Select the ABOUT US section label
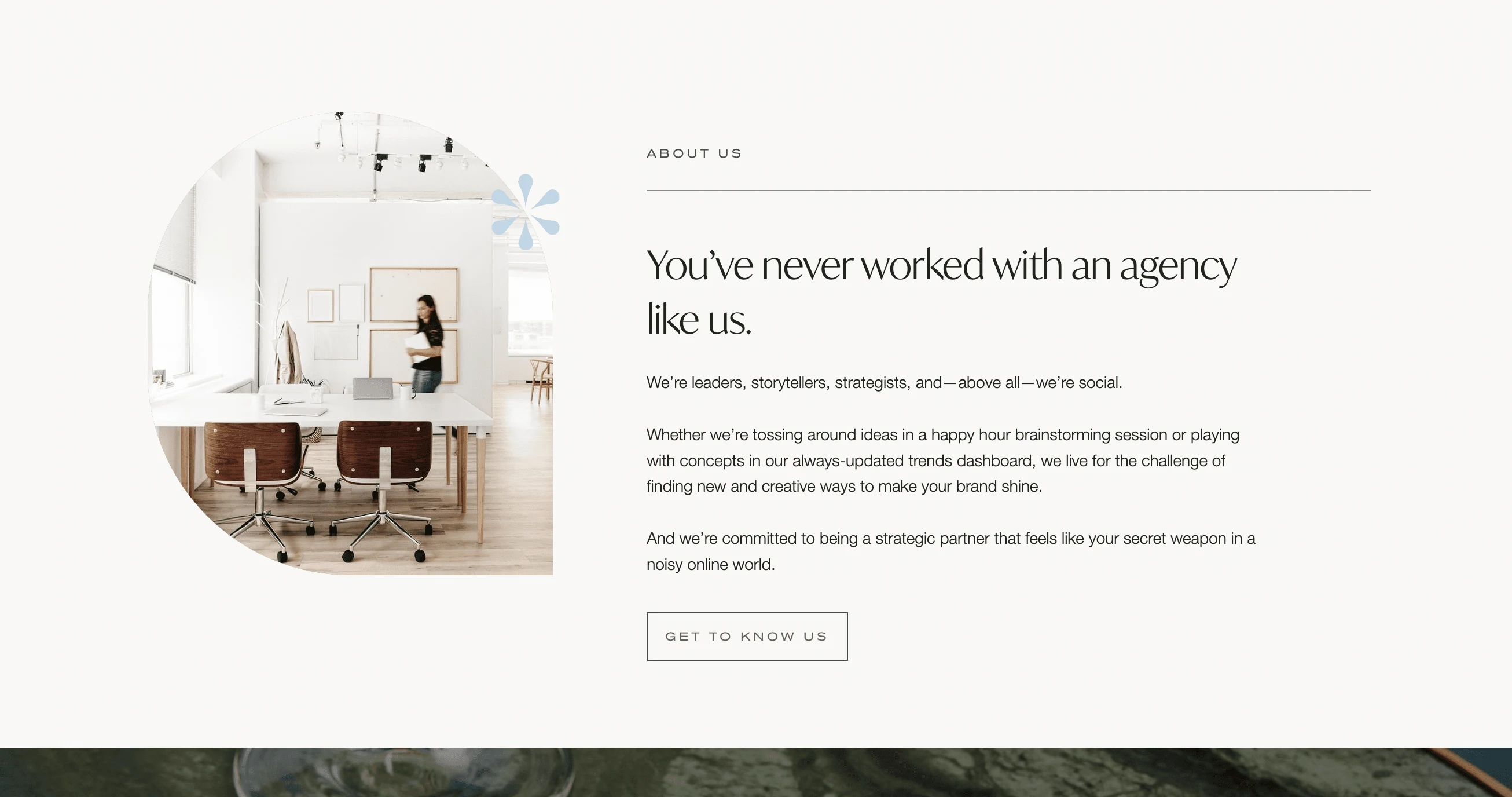The width and height of the screenshot is (1512, 797). [x=695, y=153]
